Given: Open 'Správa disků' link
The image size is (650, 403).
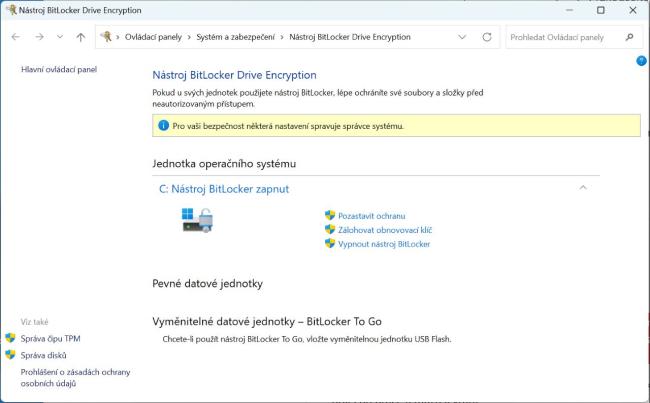Looking at the screenshot, I should pyautogui.click(x=43, y=355).
